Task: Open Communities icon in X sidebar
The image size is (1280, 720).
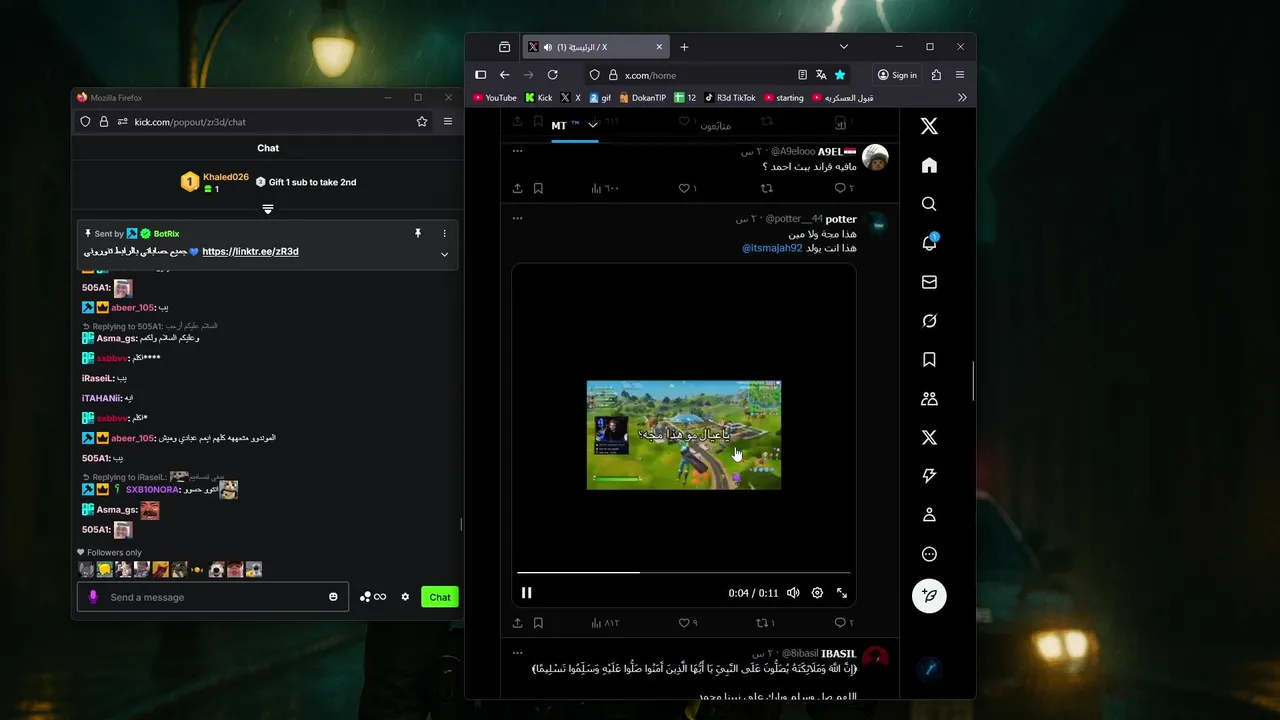Action: coord(929,399)
